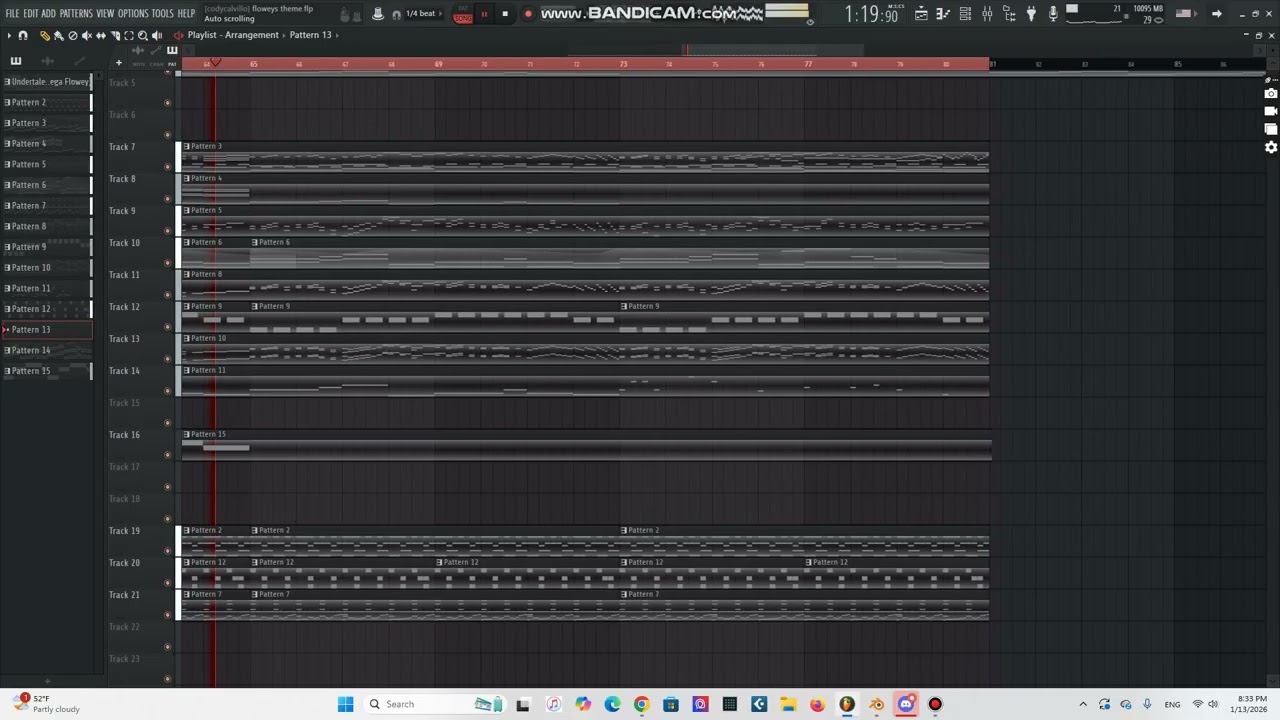Expand the Pattern 13 selector arrow
Image resolution: width=1280 pixels, height=720 pixels.
click(336, 35)
